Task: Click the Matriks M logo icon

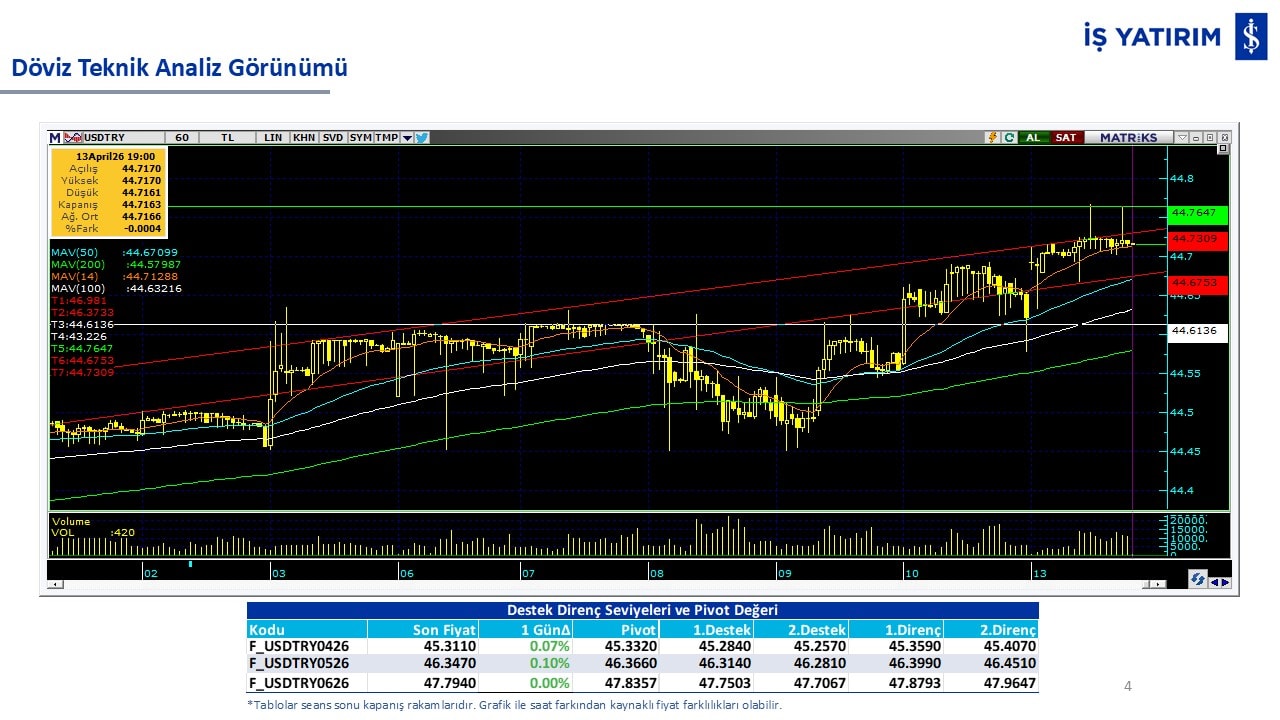Action: pos(55,137)
